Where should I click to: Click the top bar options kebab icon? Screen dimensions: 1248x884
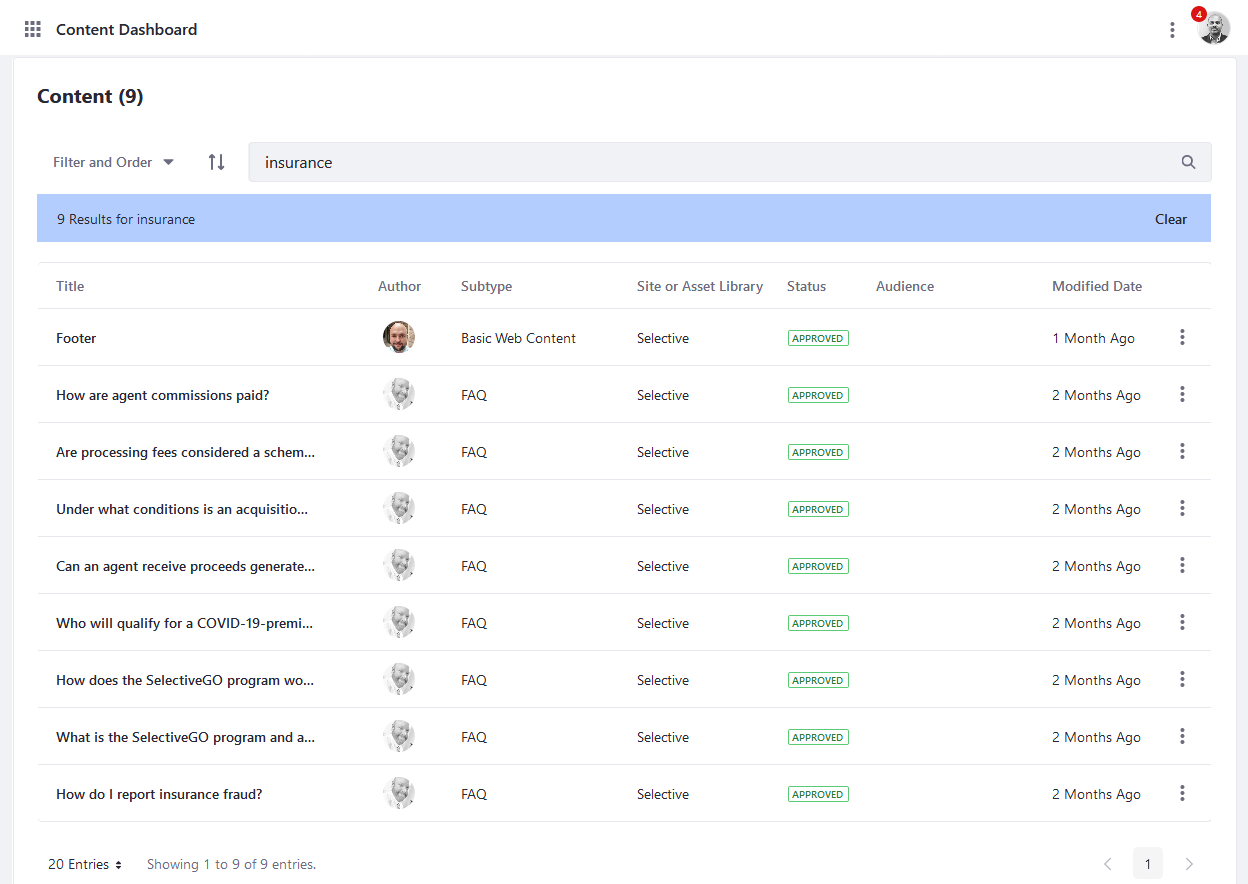tap(1172, 30)
